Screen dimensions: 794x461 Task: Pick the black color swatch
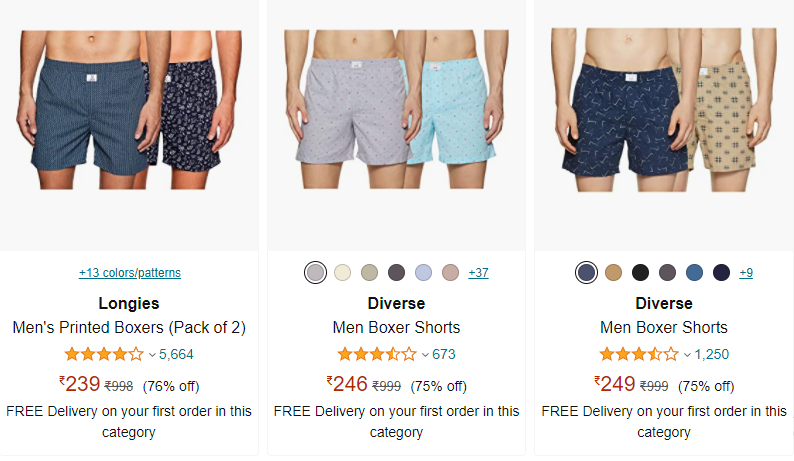(640, 273)
